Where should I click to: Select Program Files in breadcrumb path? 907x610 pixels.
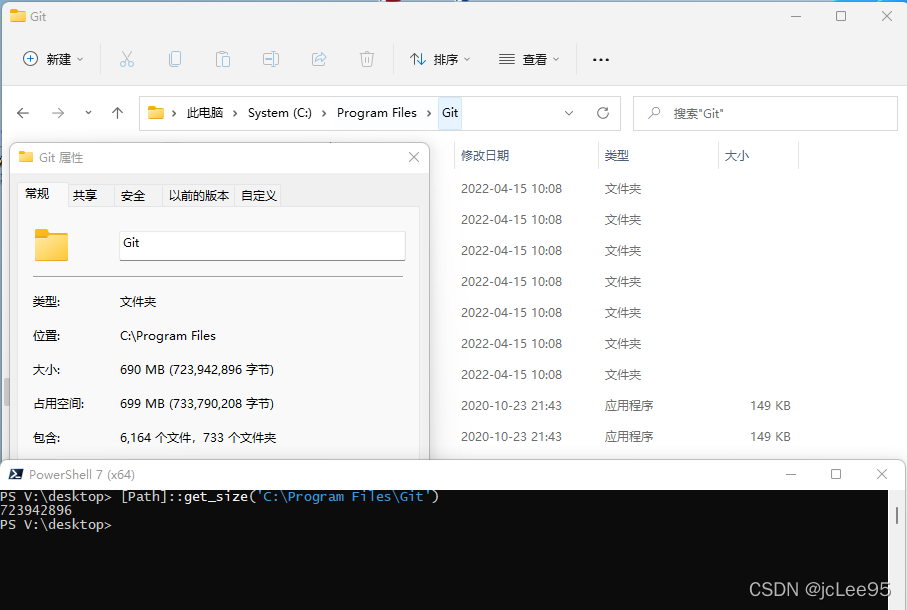[377, 113]
